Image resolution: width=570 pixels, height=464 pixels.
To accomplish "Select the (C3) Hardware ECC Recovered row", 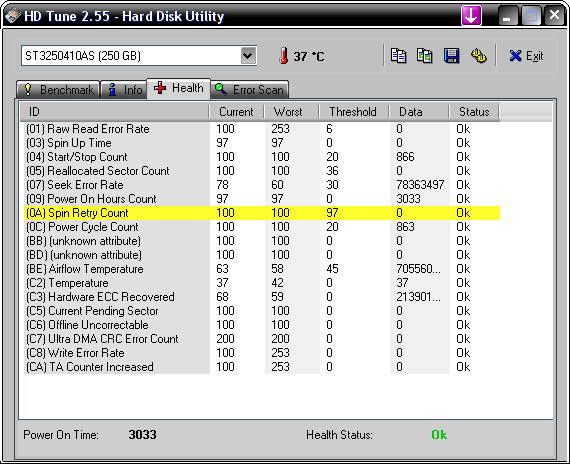I will pos(262,297).
